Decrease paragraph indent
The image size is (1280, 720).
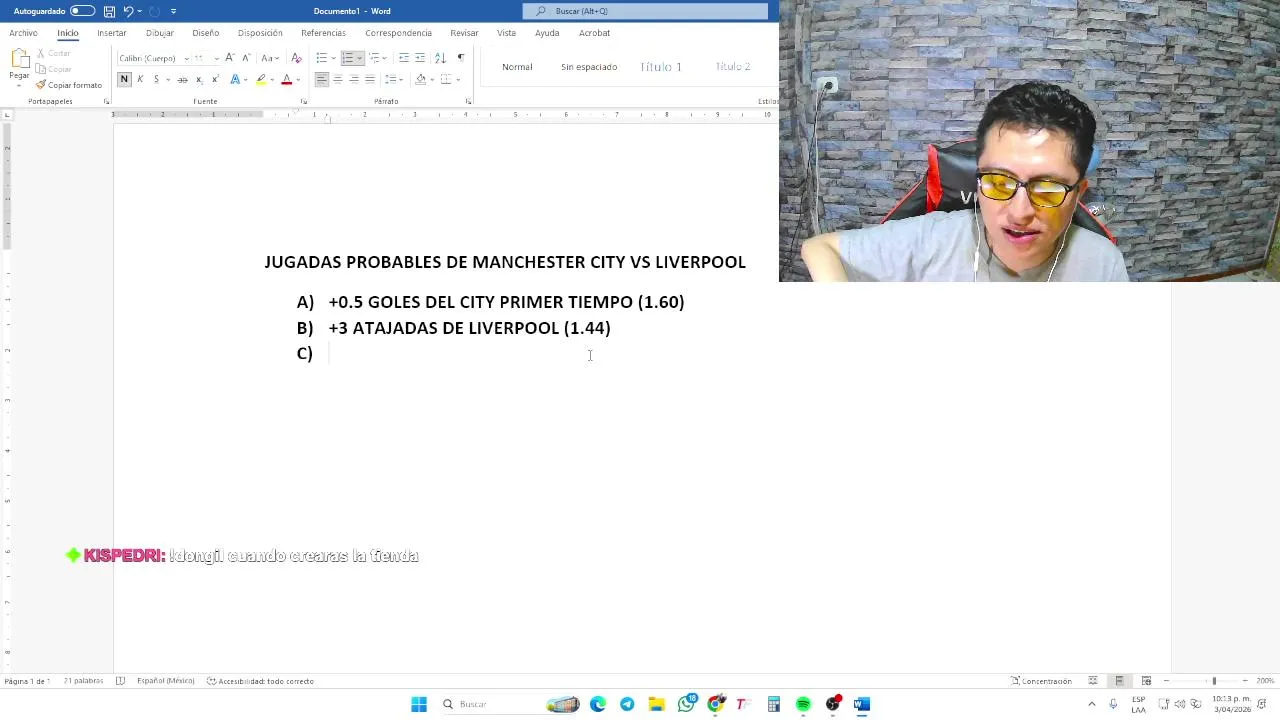404,58
